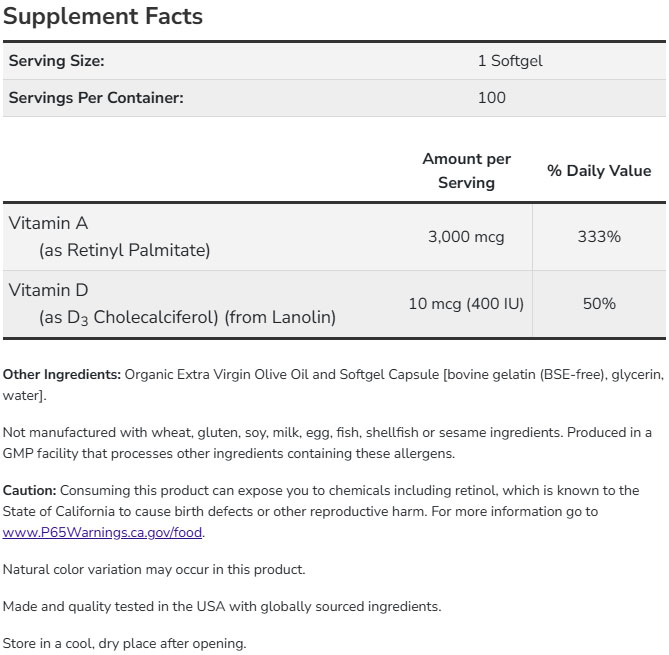Click the % Daily Value column header

click(x=599, y=171)
